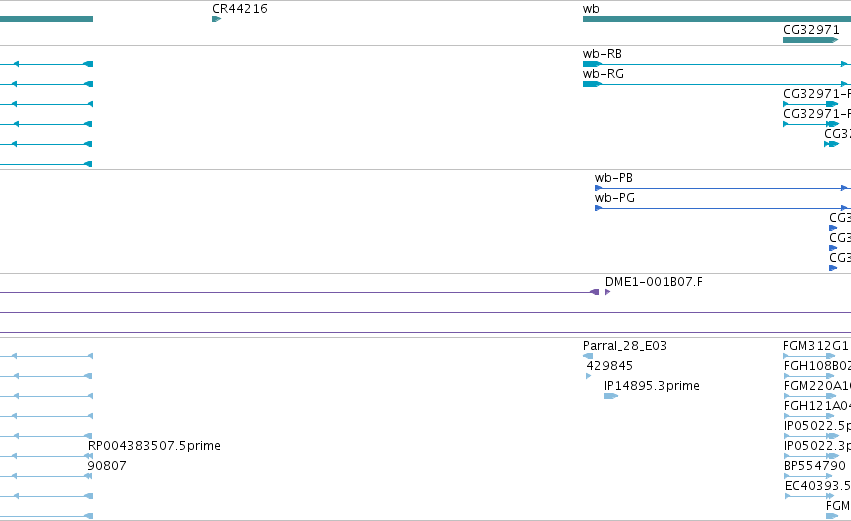Click the IP05022.5p EST label

click(x=817, y=426)
